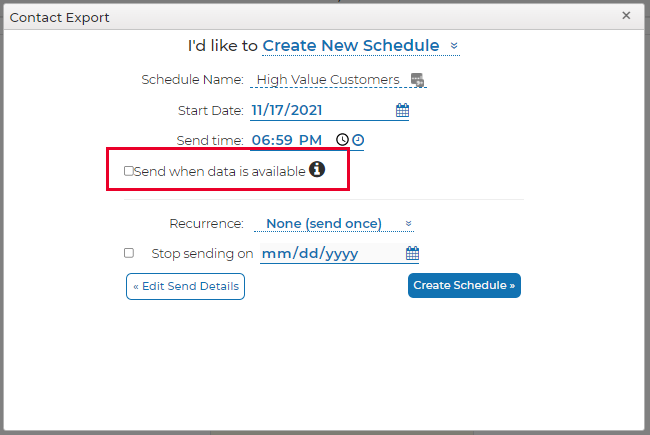Click the Contact Export dialog title bar
650x435 pixels.
click(x=311, y=17)
